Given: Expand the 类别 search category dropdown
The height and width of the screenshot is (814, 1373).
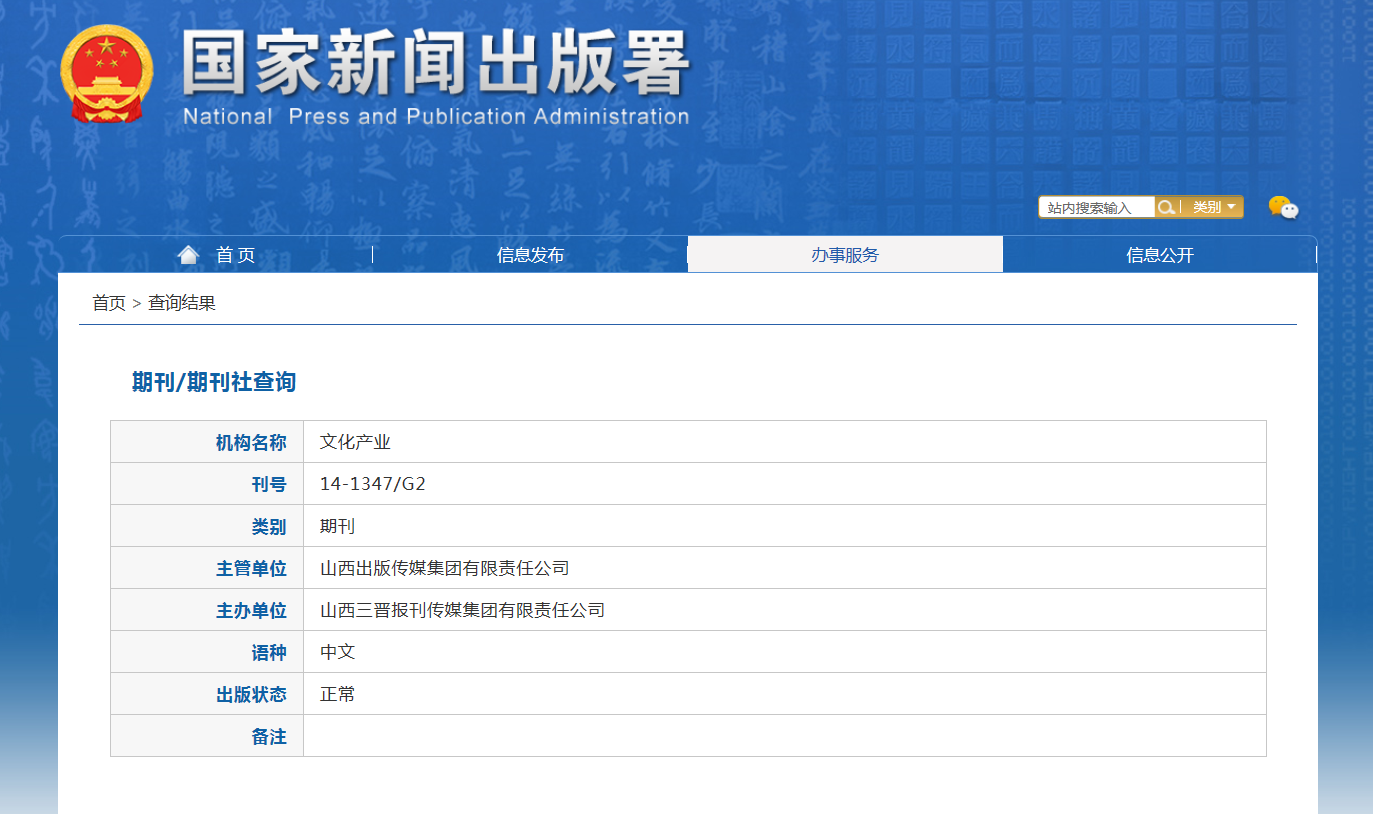Looking at the screenshot, I should pos(1214,207).
